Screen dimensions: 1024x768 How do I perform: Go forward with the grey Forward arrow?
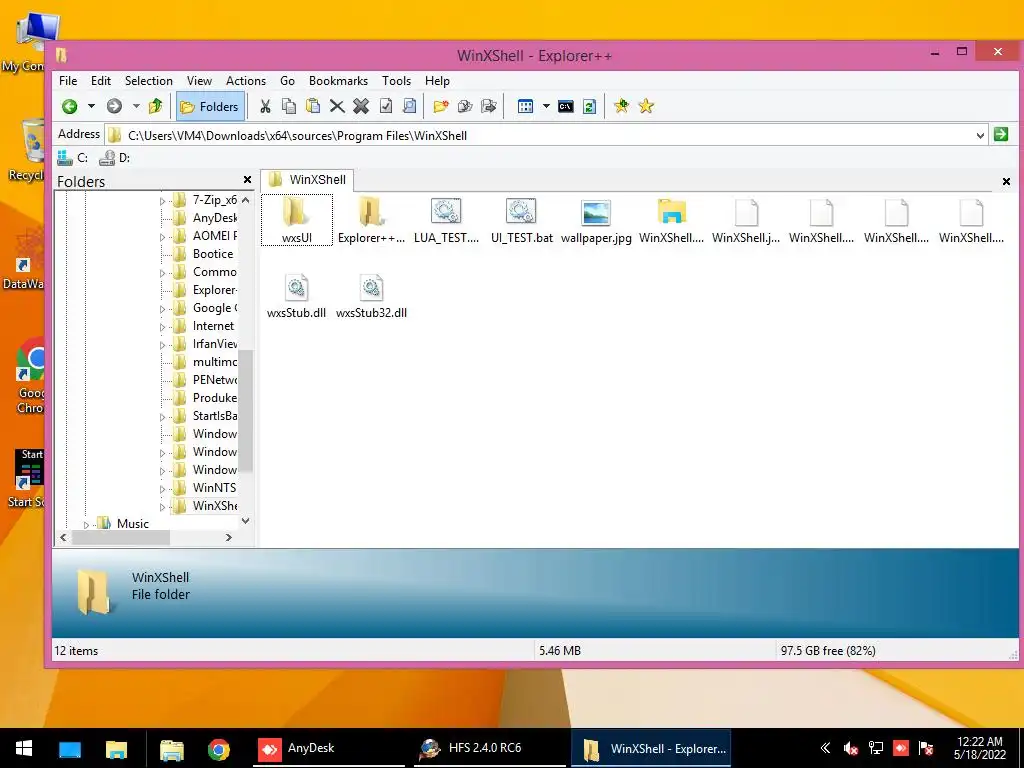coord(114,106)
